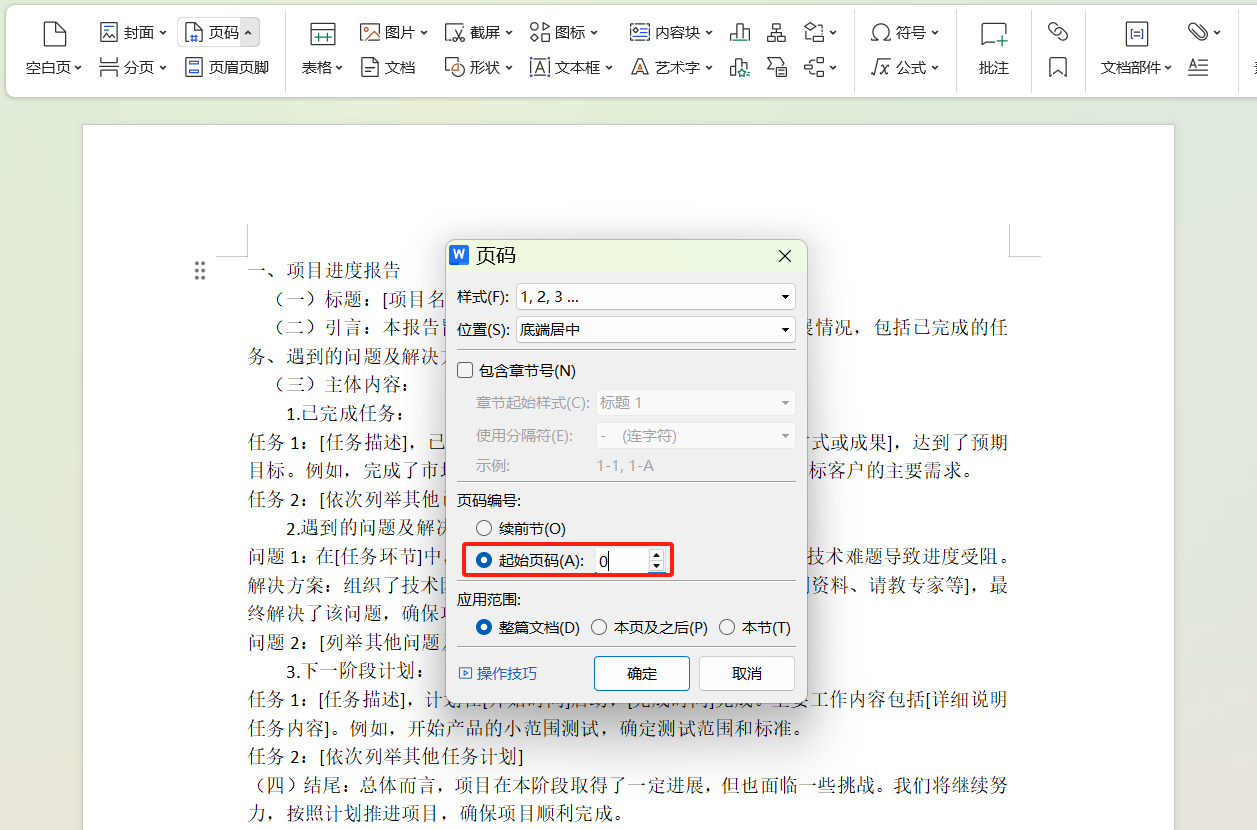
Task: Expand the 形状 shapes dropdown arrow
Action: [507, 67]
